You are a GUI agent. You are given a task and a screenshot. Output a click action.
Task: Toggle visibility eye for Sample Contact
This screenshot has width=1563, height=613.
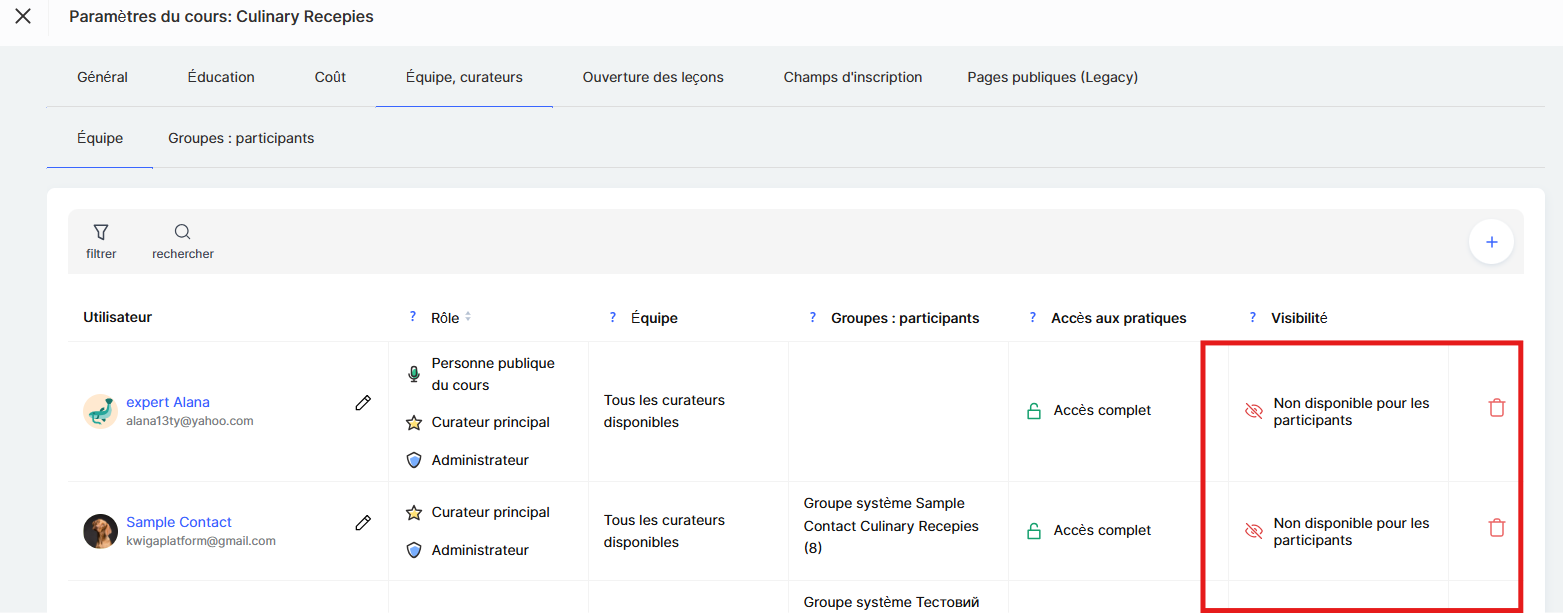pos(1253,531)
